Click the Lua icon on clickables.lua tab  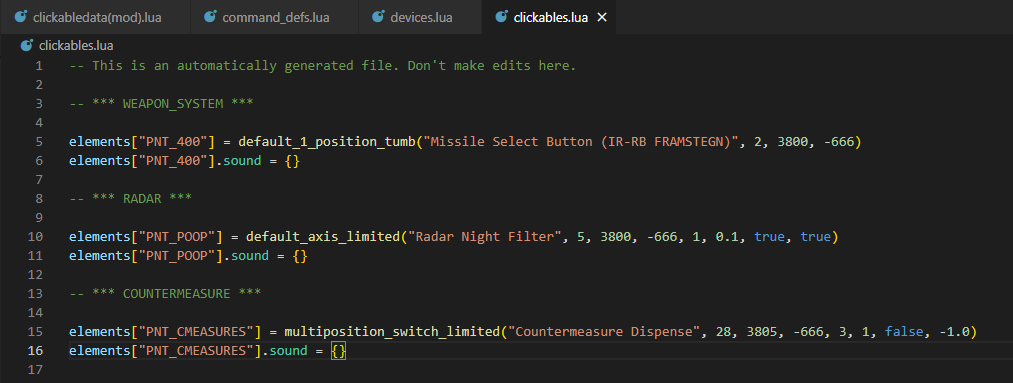(501, 17)
